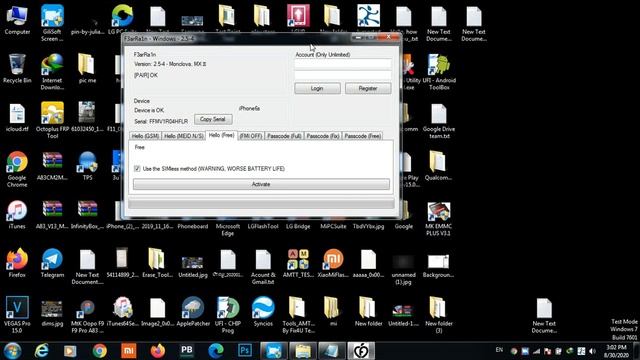This screenshot has height=360, width=640.
Task: Select the icloud.rtf file icon
Action: tap(17, 118)
